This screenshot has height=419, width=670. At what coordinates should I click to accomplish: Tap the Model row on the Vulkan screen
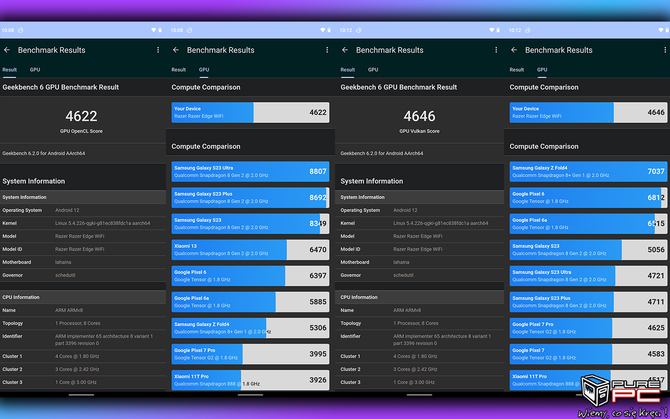pos(421,236)
